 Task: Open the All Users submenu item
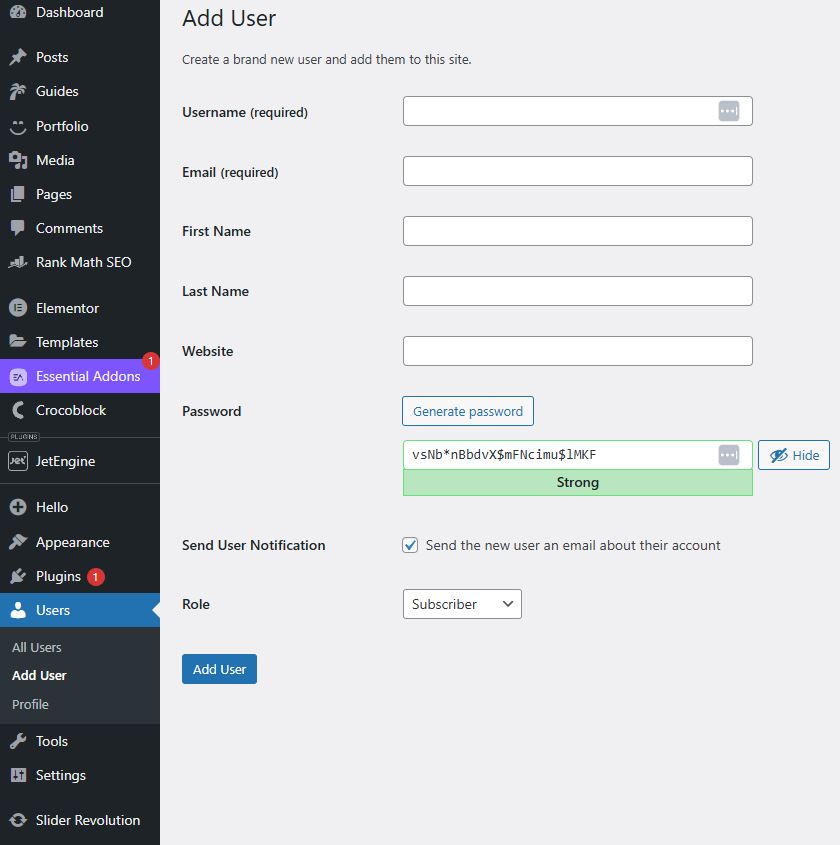point(37,647)
